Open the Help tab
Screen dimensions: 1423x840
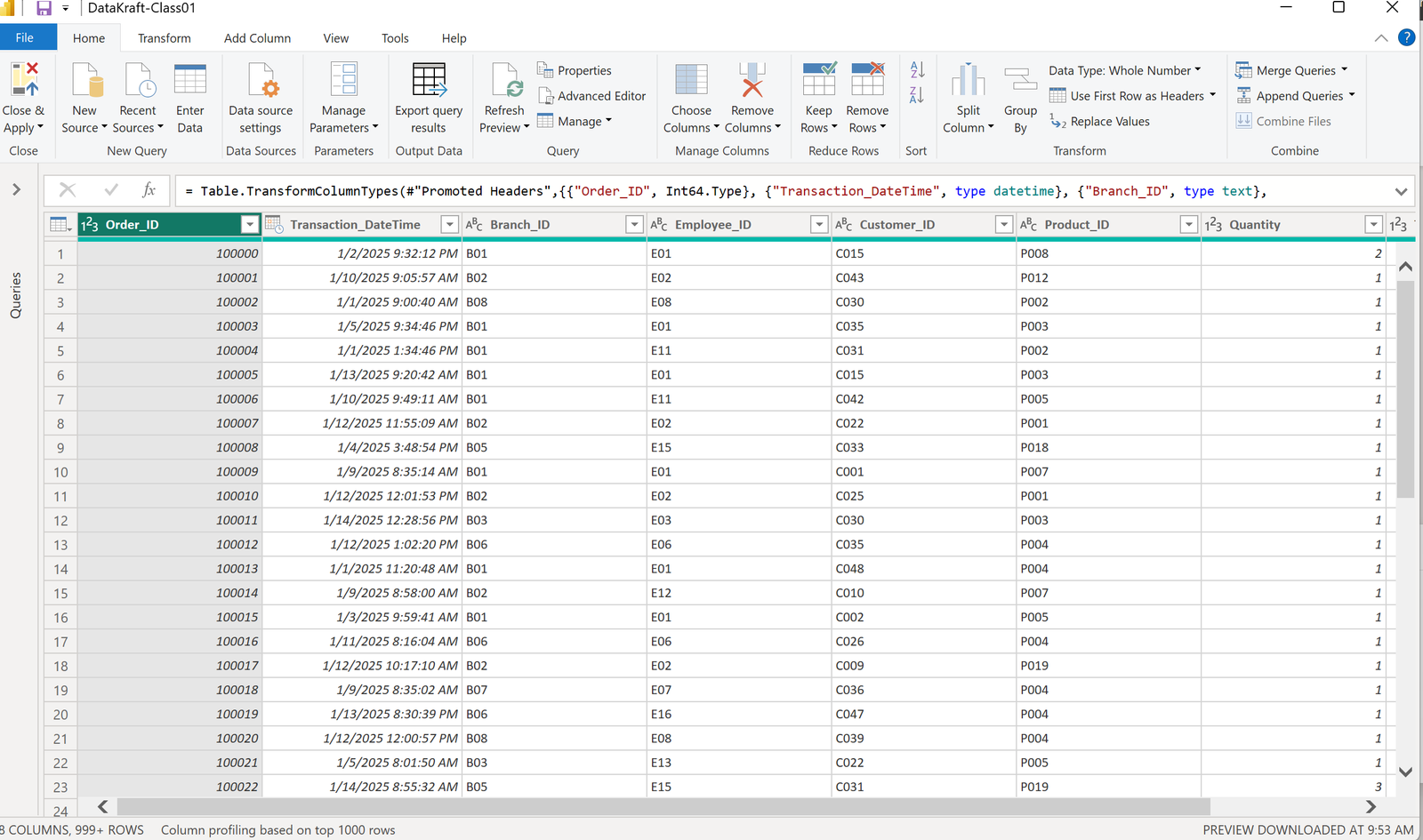[x=454, y=38]
